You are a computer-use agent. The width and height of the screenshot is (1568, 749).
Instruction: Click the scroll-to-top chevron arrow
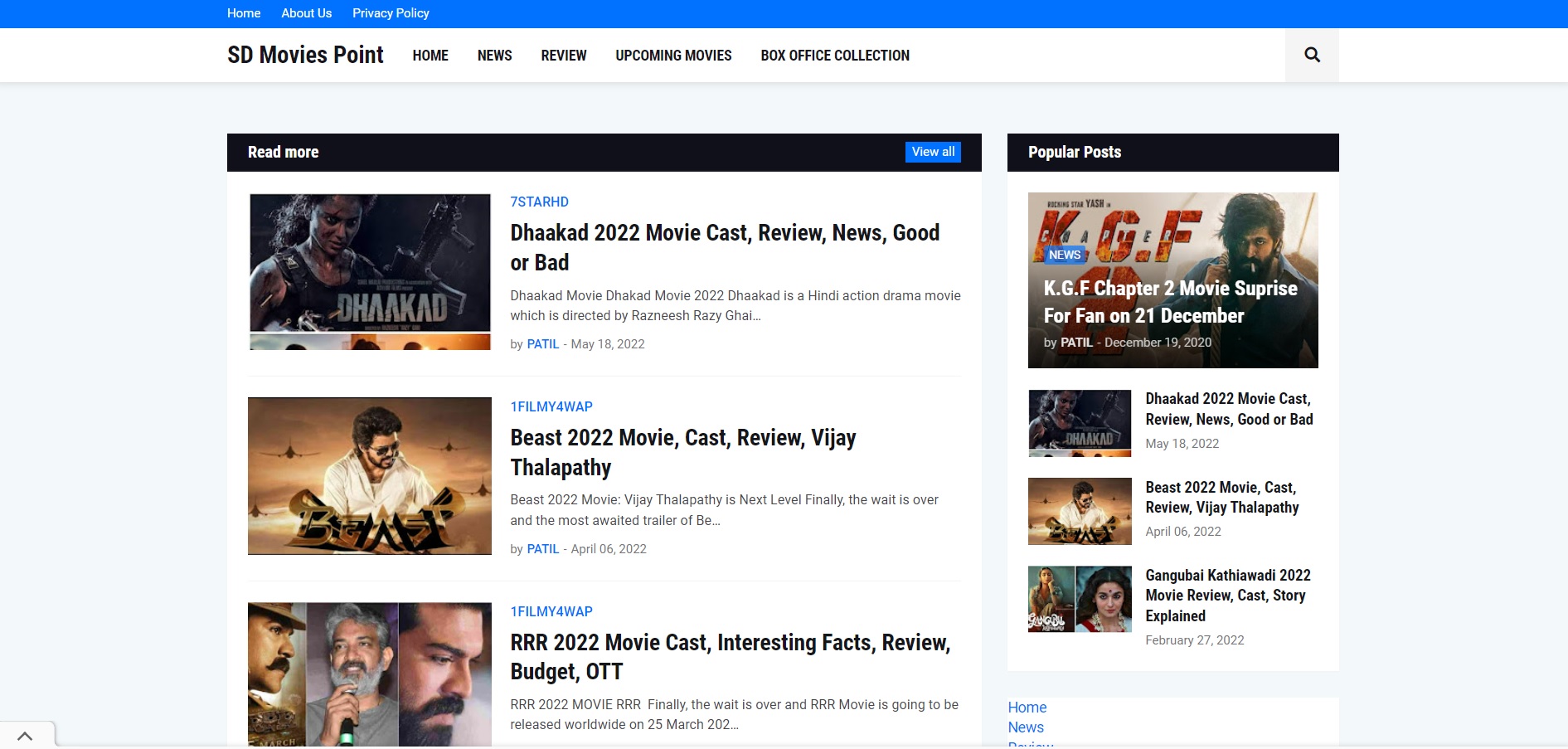(x=25, y=736)
